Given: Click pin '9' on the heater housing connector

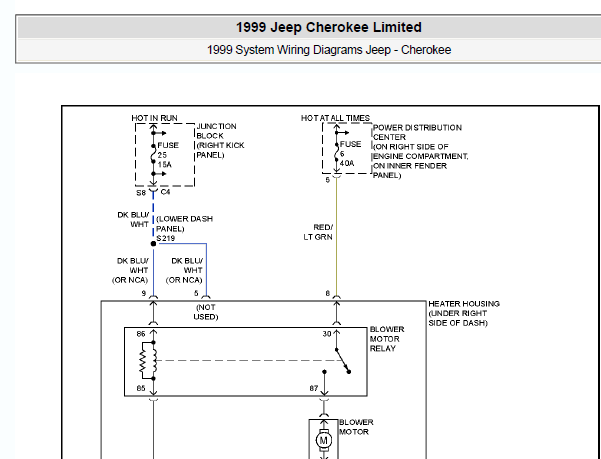Looking at the screenshot, I should [x=144, y=293].
